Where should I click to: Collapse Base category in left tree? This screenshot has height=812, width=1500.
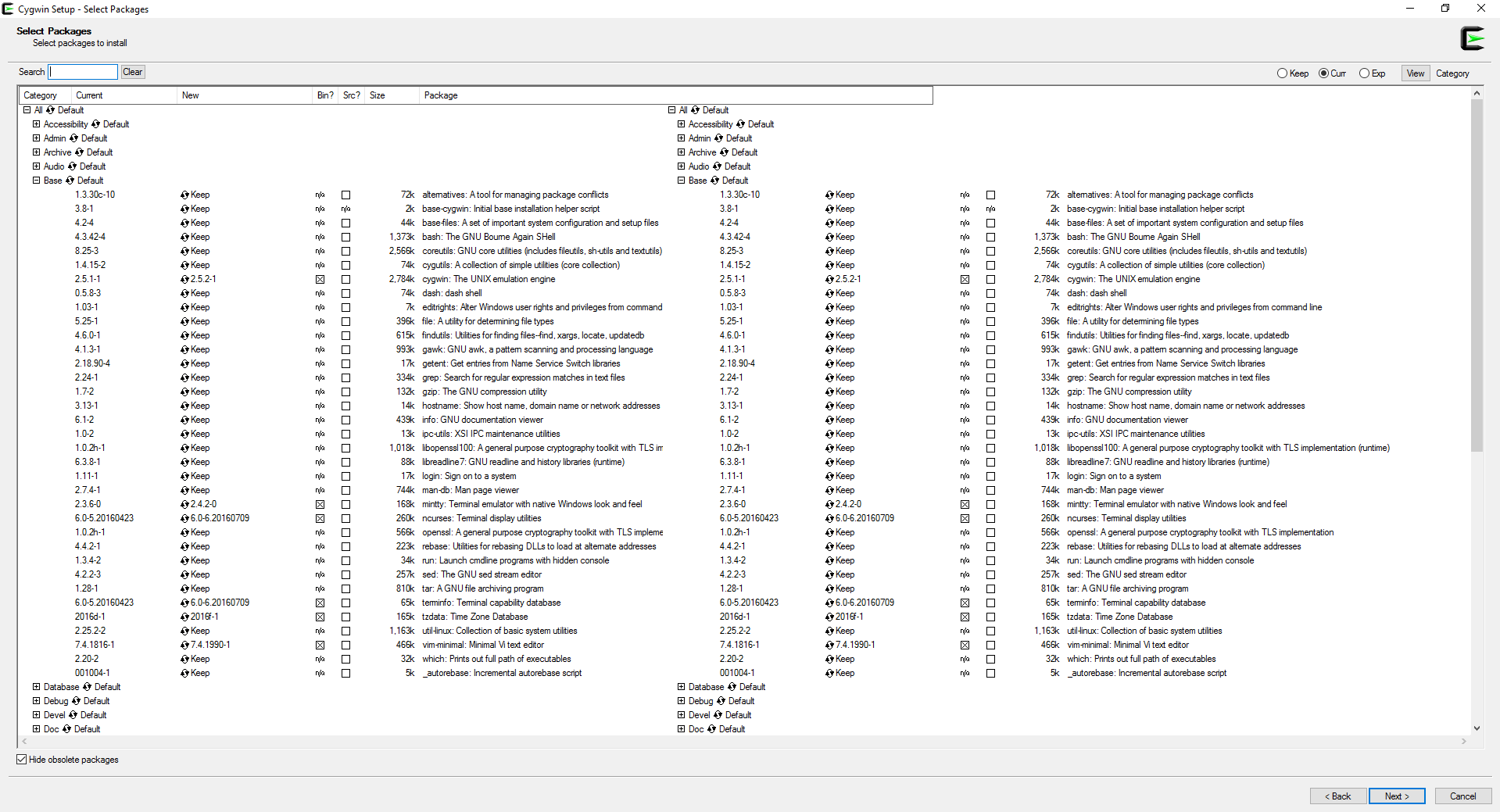[36, 181]
